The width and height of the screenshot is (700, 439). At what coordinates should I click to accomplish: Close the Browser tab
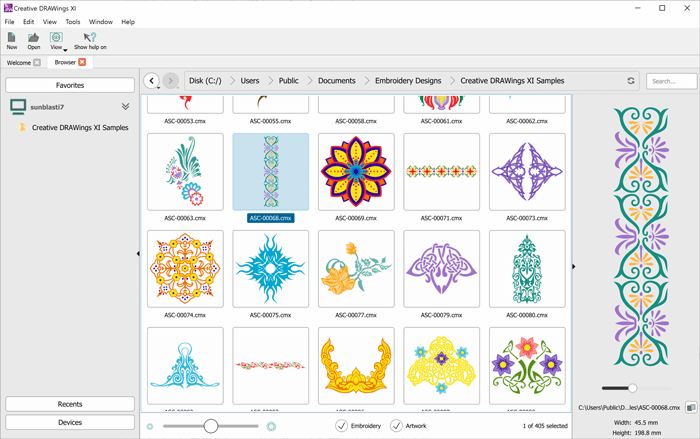[x=83, y=63]
